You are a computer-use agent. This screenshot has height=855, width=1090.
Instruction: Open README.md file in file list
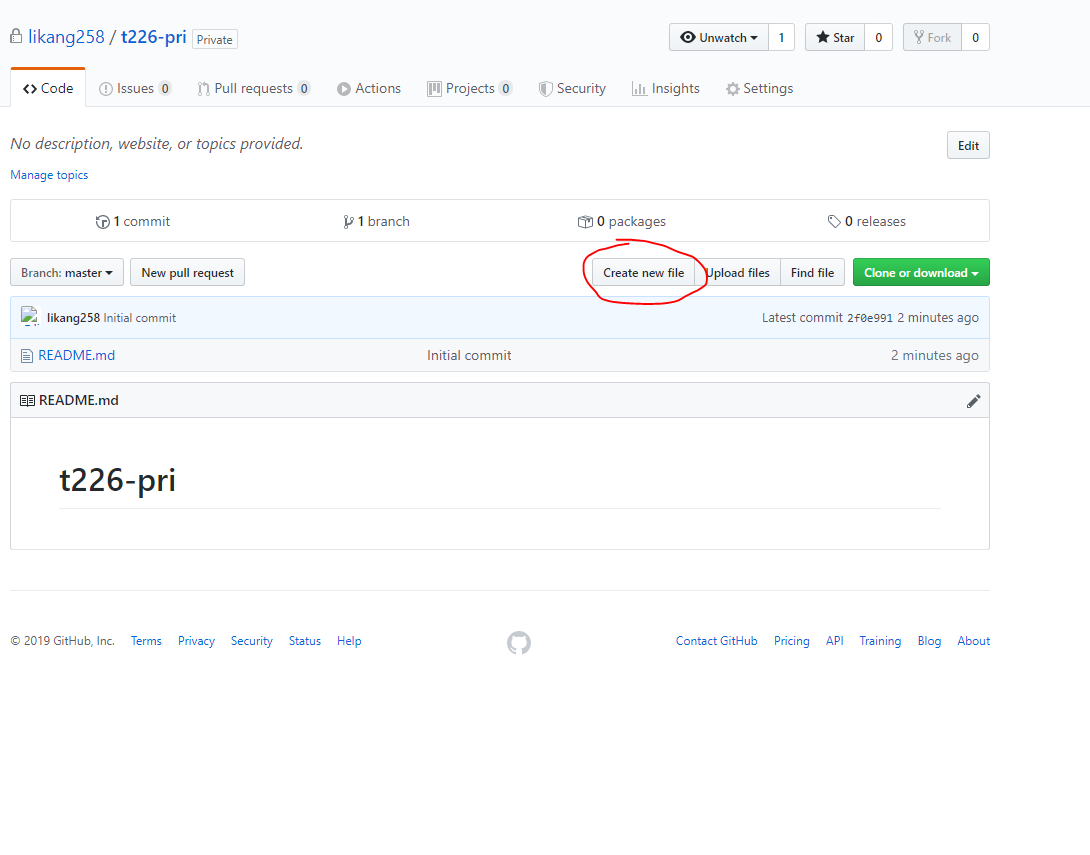point(76,355)
